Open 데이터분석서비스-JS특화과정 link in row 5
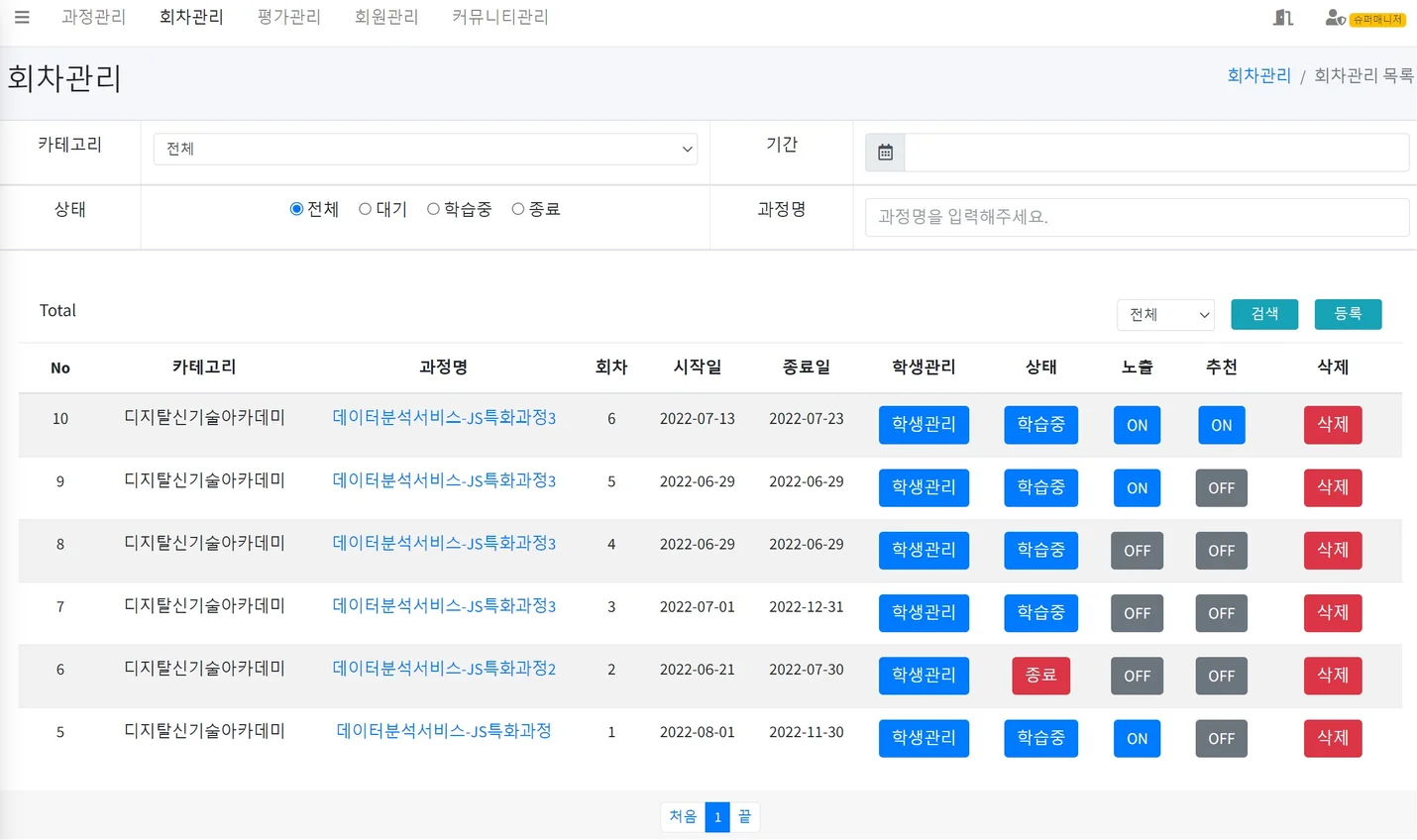This screenshot has height=840, width=1417. click(x=444, y=731)
